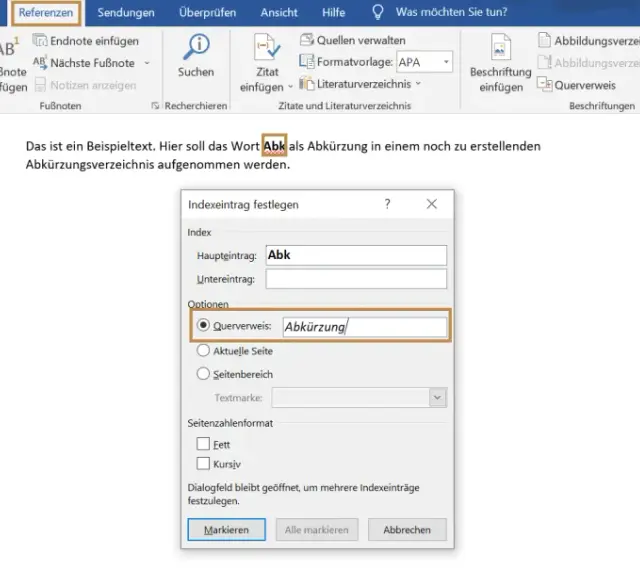This screenshot has width=640, height=570.
Task: Select the Seitenbereich radio button
Action: [203, 374]
